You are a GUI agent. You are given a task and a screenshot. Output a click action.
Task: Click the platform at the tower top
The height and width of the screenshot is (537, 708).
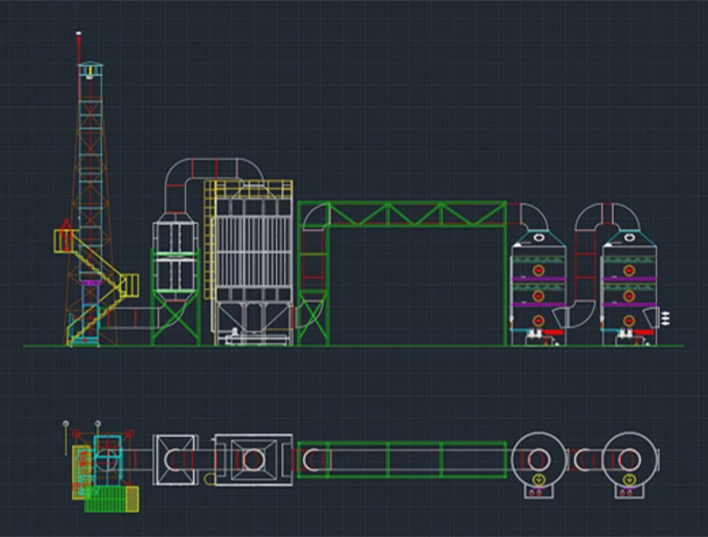(92, 69)
